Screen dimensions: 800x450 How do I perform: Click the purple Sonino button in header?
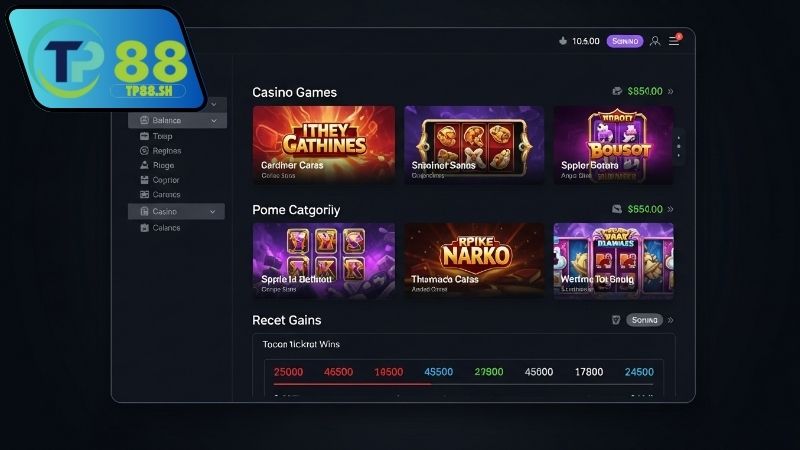(625, 41)
